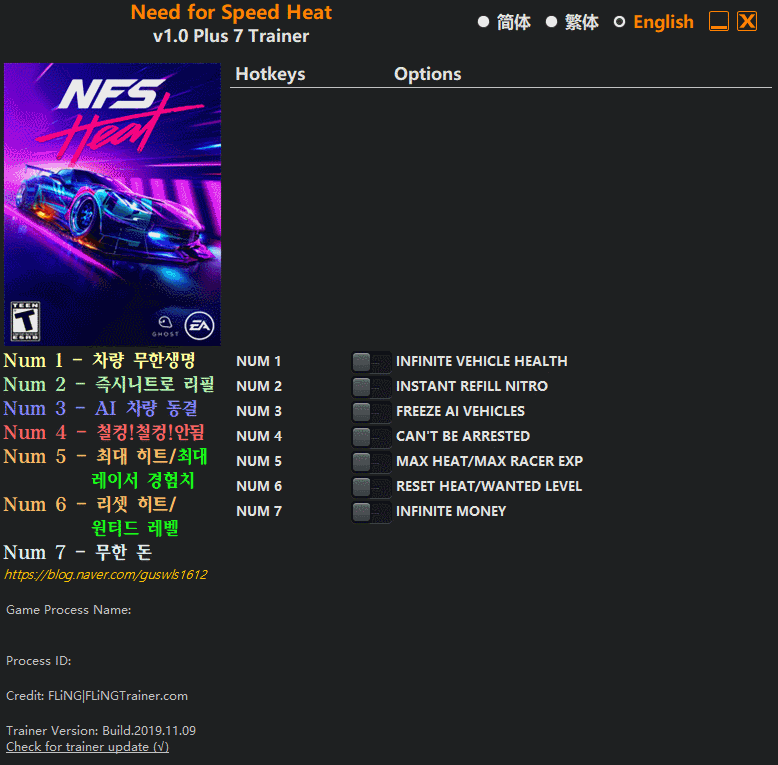Click NUM 6 hotkey label
This screenshot has height=765, width=778.
pos(259,486)
